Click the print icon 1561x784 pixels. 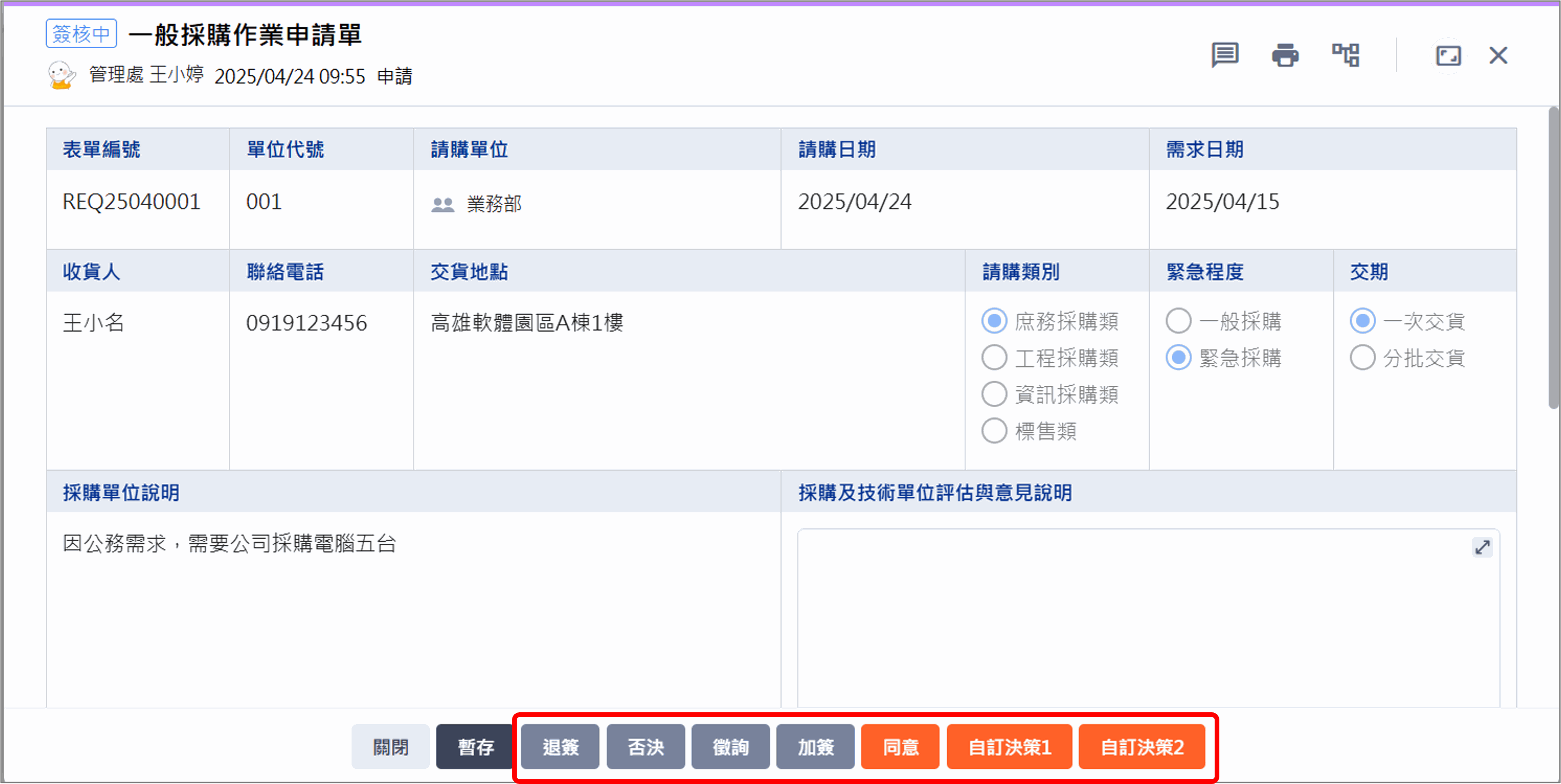(x=1284, y=55)
